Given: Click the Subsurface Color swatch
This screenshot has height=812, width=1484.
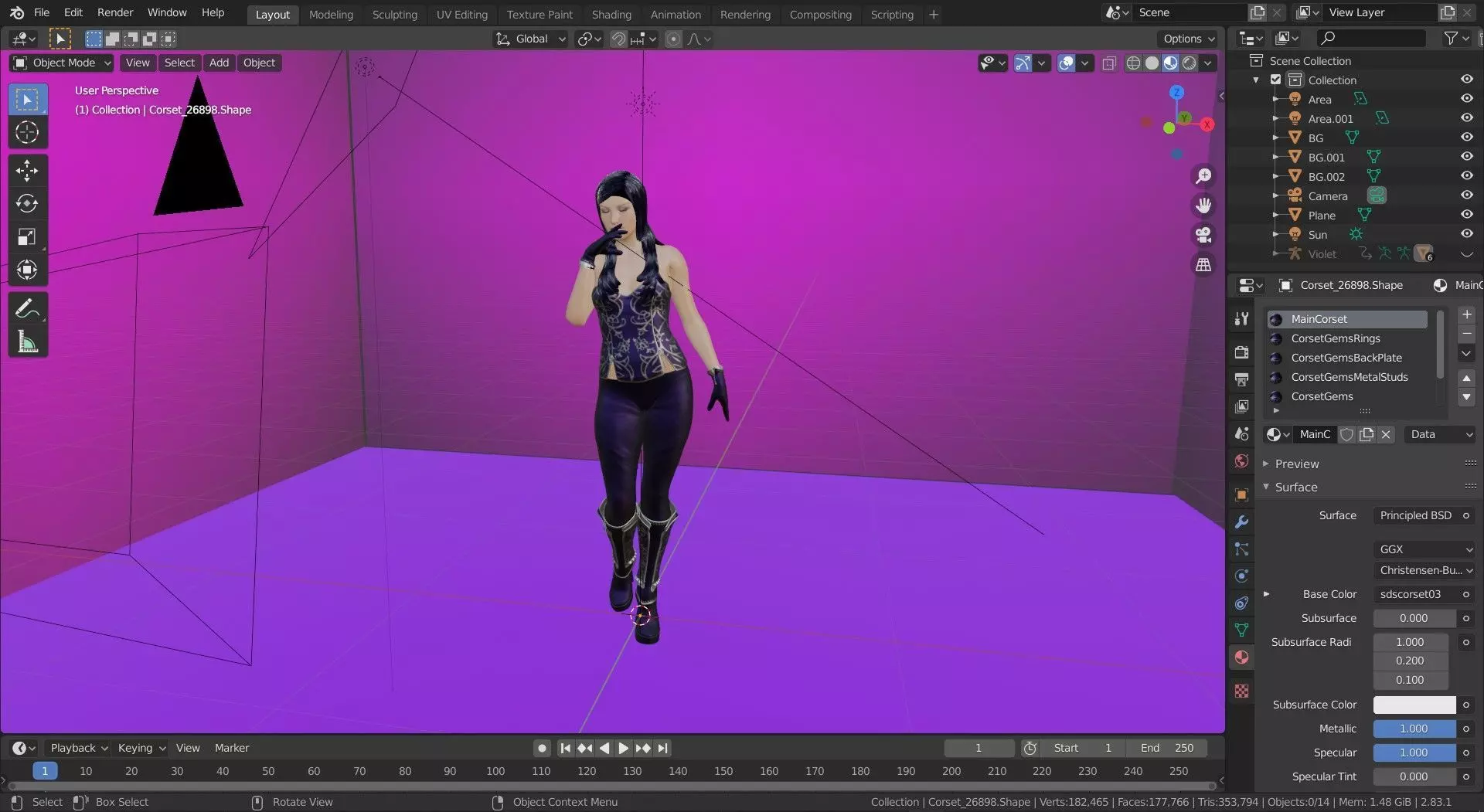Looking at the screenshot, I should click(1414, 705).
